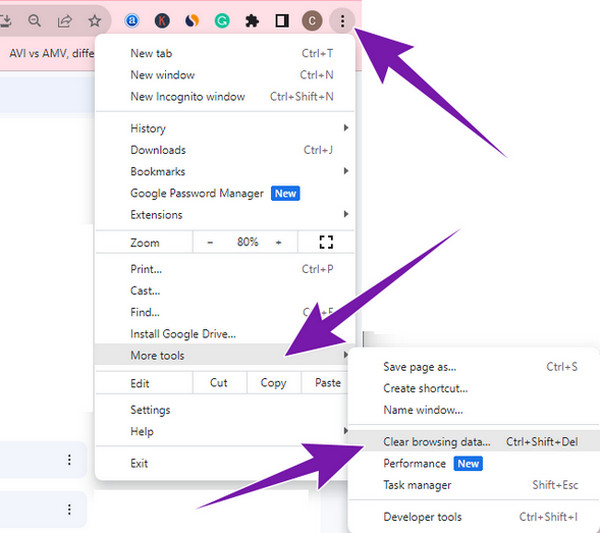The image size is (600, 533).
Task: Open Google Password Manager
Action: pos(225,193)
